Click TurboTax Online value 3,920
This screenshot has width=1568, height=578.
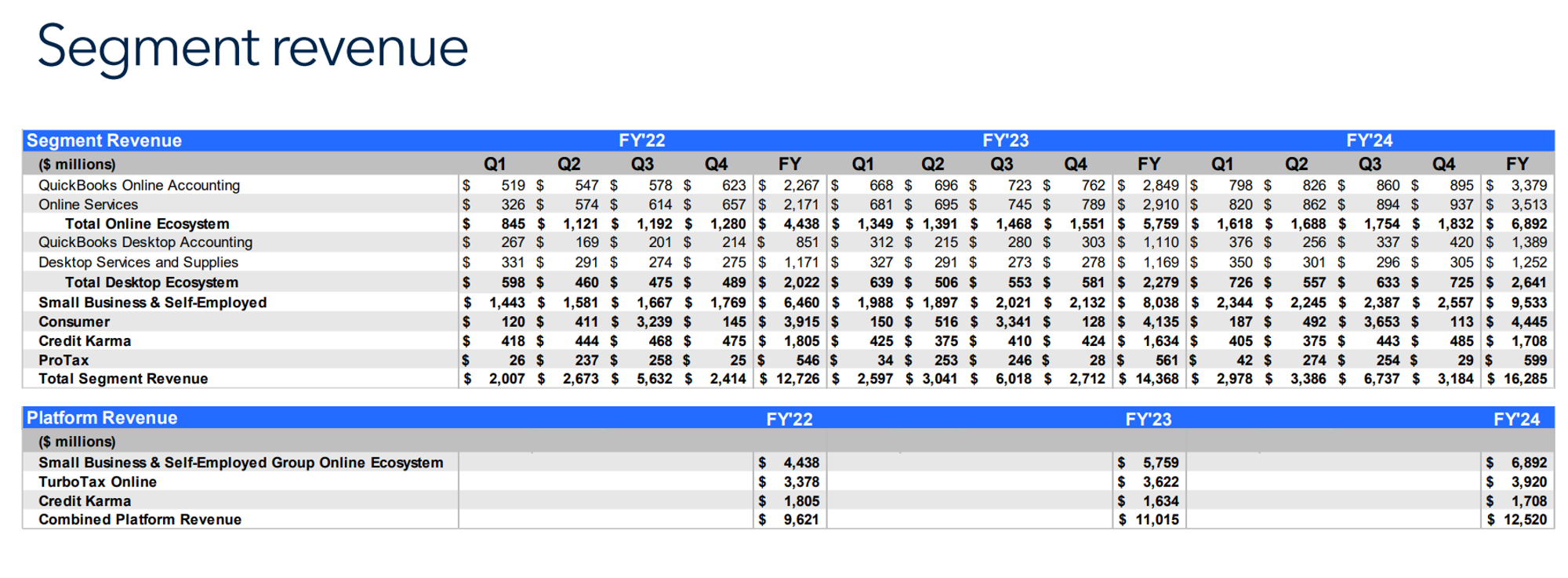point(1530,482)
